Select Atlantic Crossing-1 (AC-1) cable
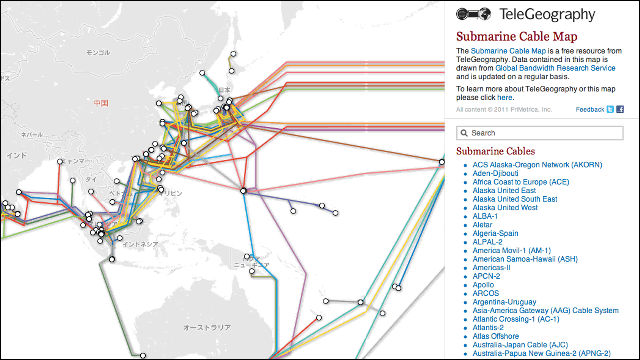The width and height of the screenshot is (640, 360). pos(516,319)
